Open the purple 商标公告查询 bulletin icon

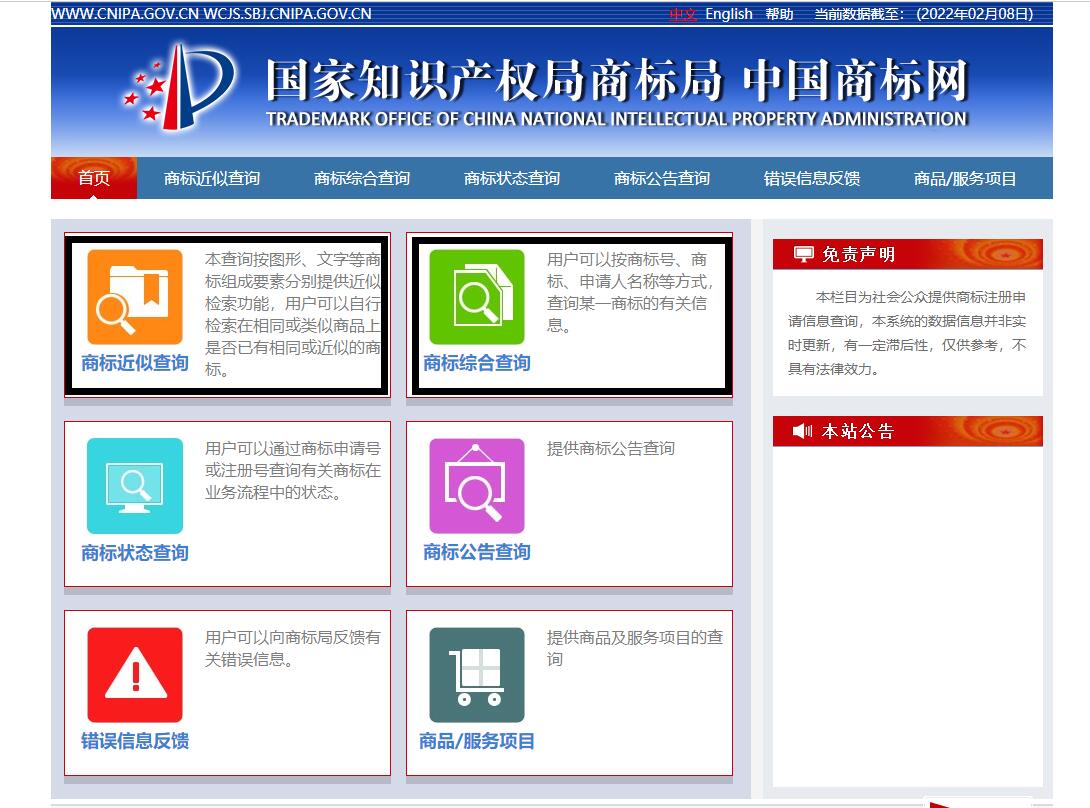[x=477, y=486]
